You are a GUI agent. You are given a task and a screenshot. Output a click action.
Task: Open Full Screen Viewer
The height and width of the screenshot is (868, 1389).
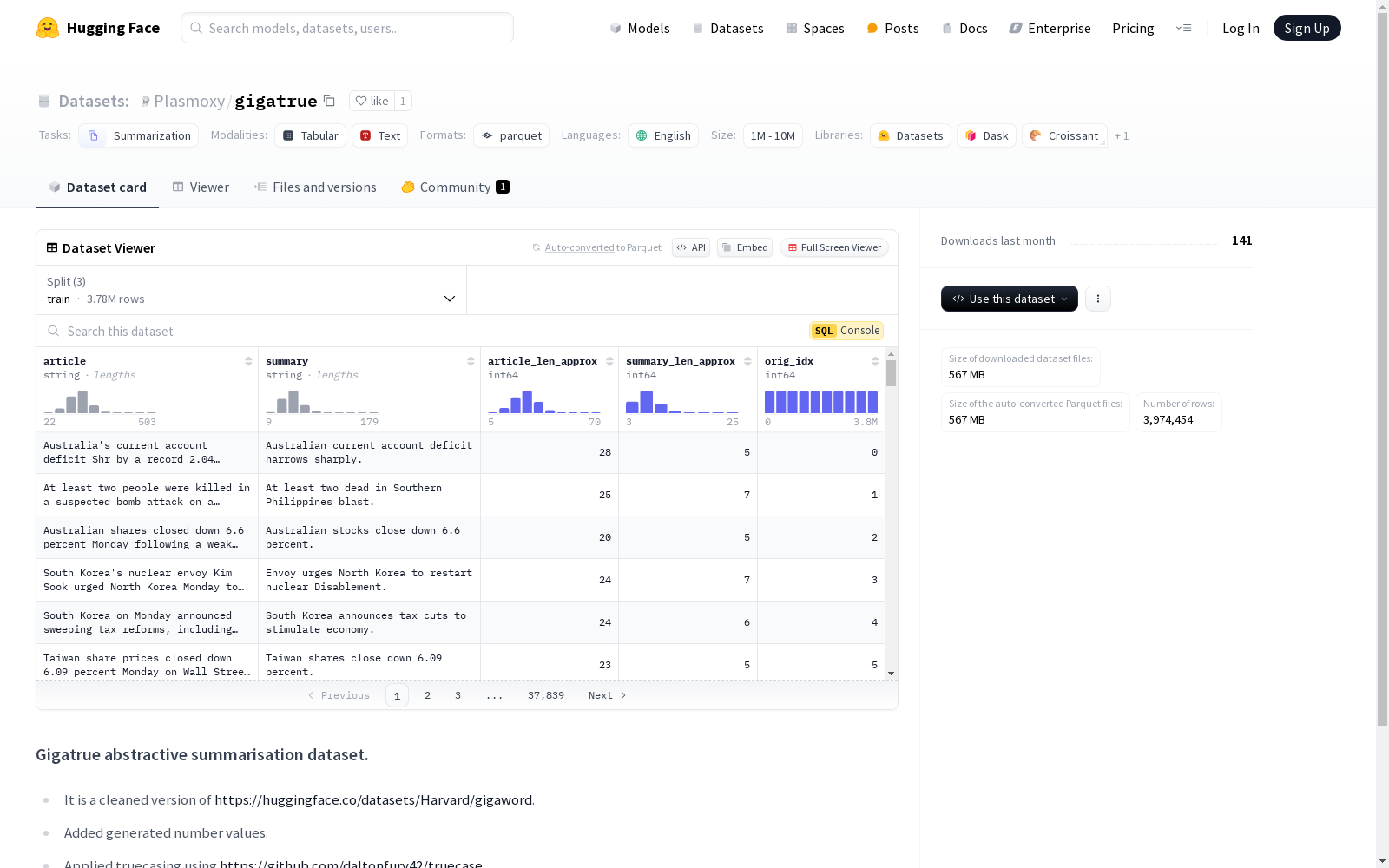click(834, 247)
